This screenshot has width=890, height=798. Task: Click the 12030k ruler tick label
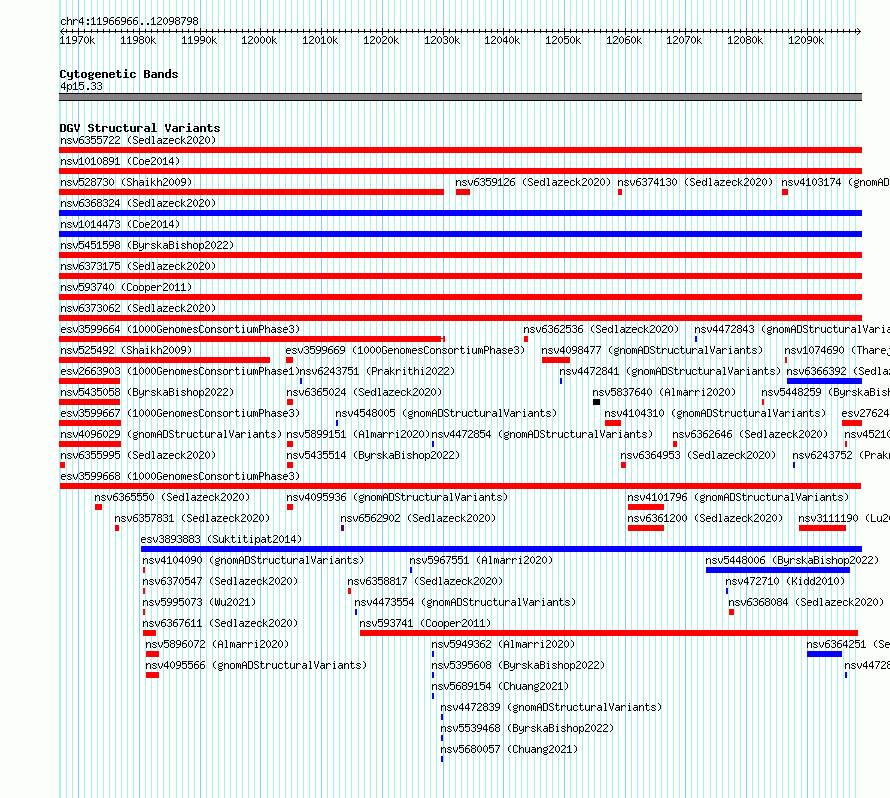pyautogui.click(x=442, y=40)
